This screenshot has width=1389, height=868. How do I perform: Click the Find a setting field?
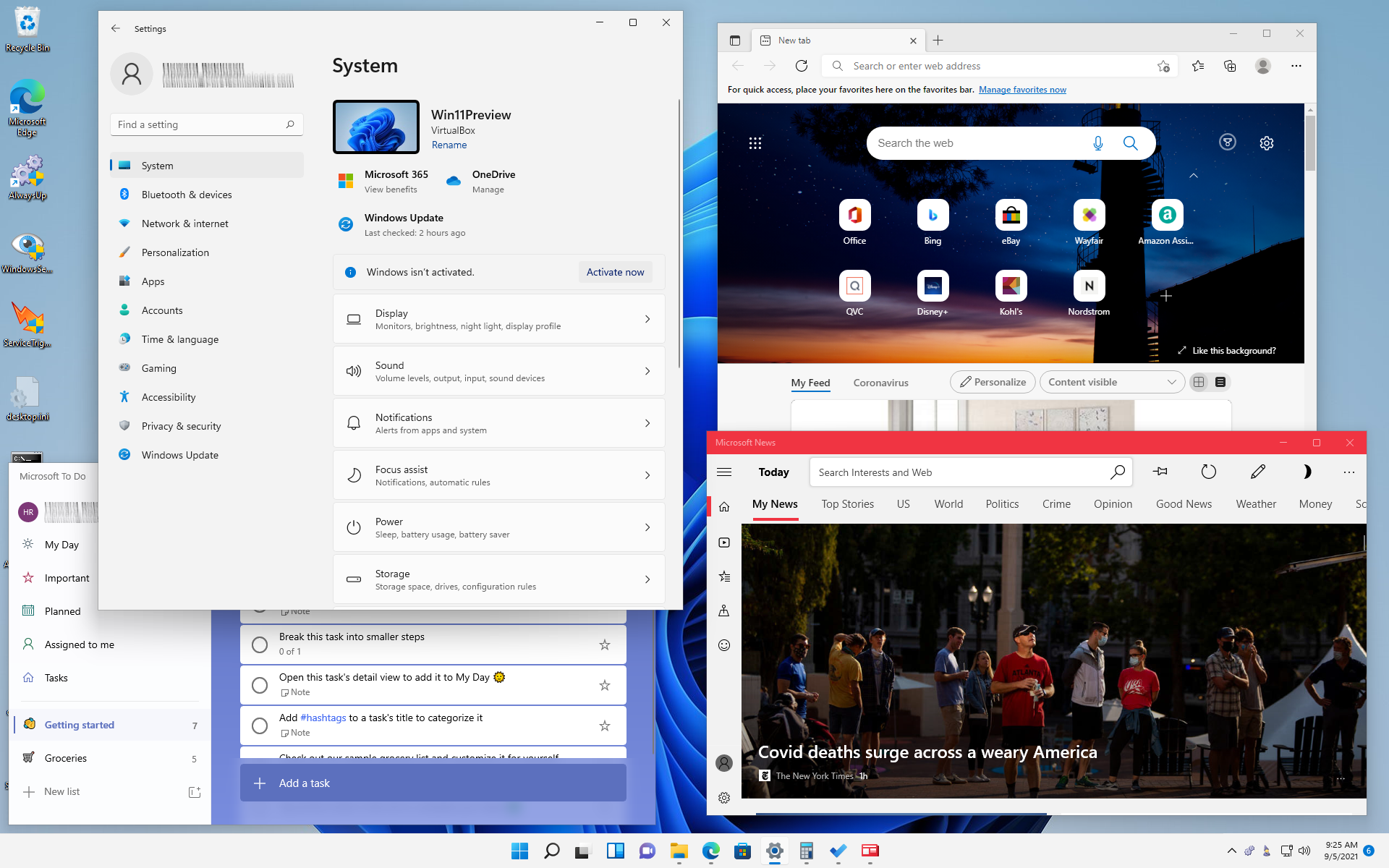click(x=207, y=124)
